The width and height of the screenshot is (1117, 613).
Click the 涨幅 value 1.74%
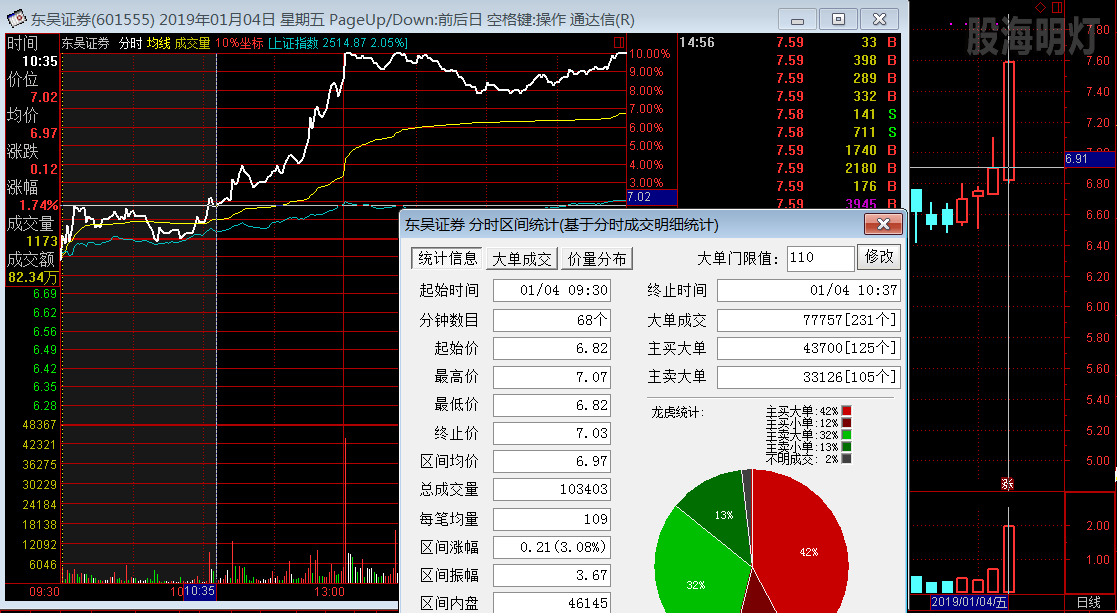[38, 205]
